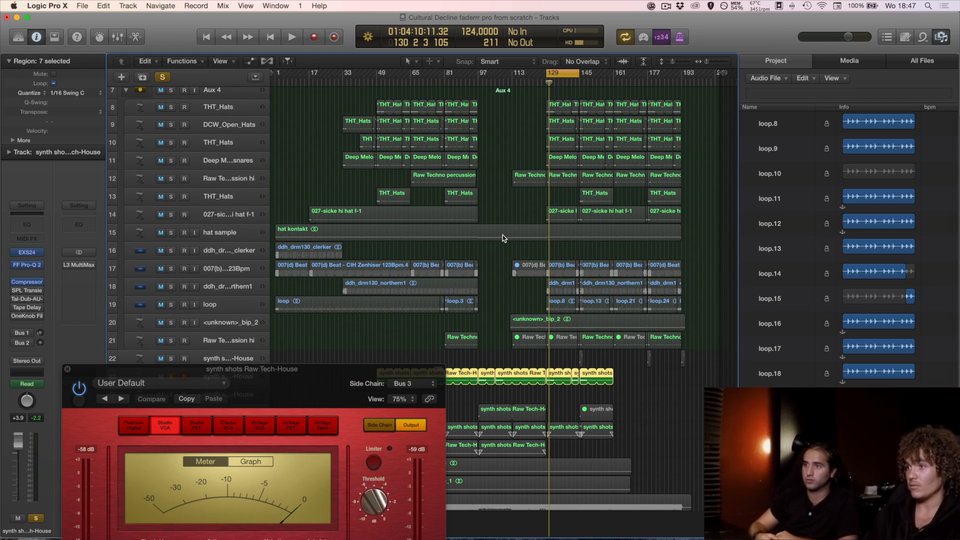Go to project beginning transport button
Viewport: 960px width, 540px height.
pyautogui.click(x=206, y=37)
